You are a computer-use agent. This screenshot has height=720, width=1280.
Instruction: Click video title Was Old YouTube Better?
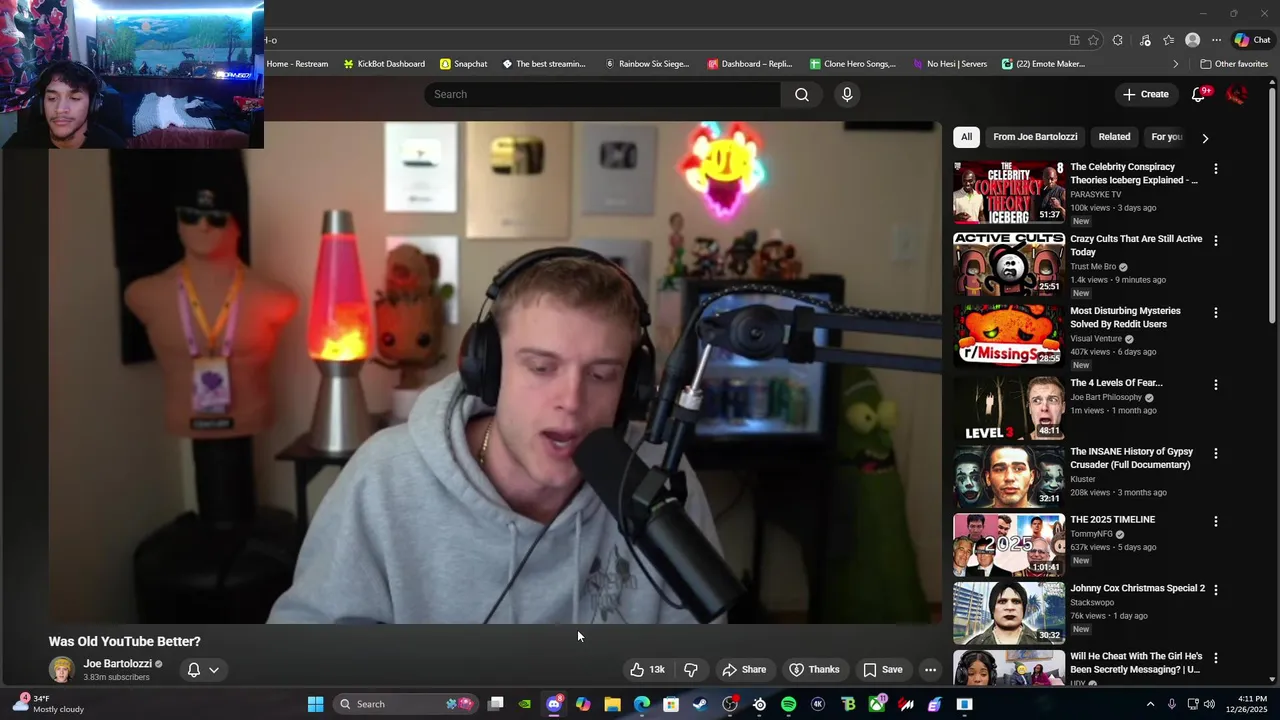tap(125, 642)
